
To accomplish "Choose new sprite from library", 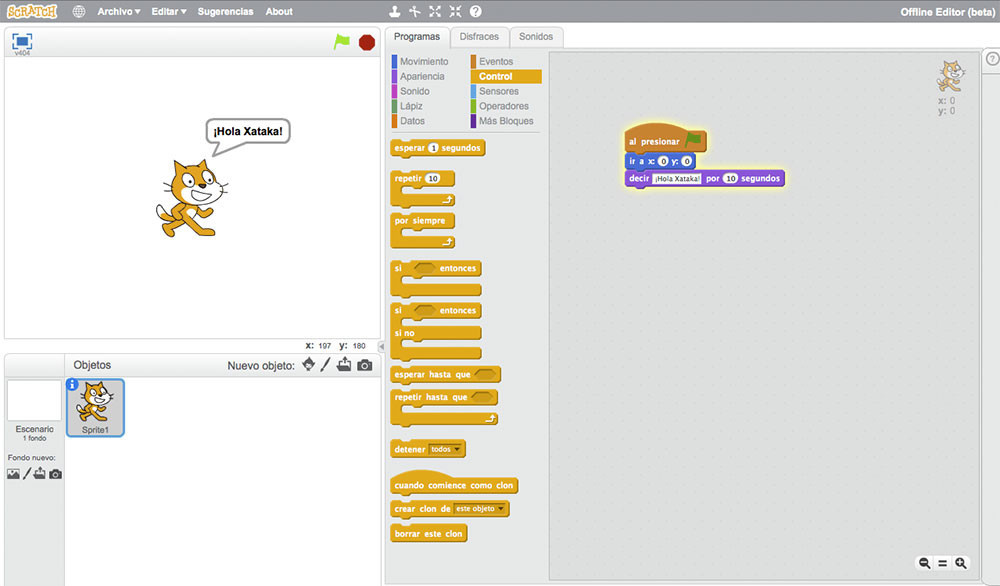I will (309, 365).
